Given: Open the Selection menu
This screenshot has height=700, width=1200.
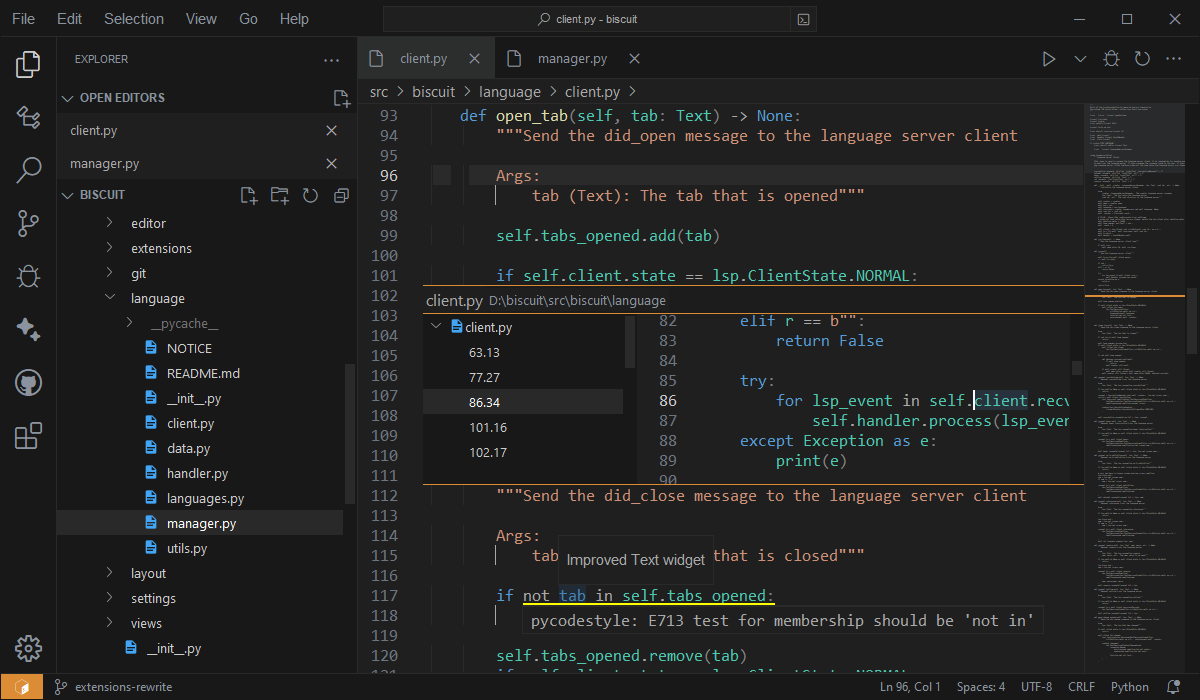Looking at the screenshot, I should pyautogui.click(x=133, y=18).
